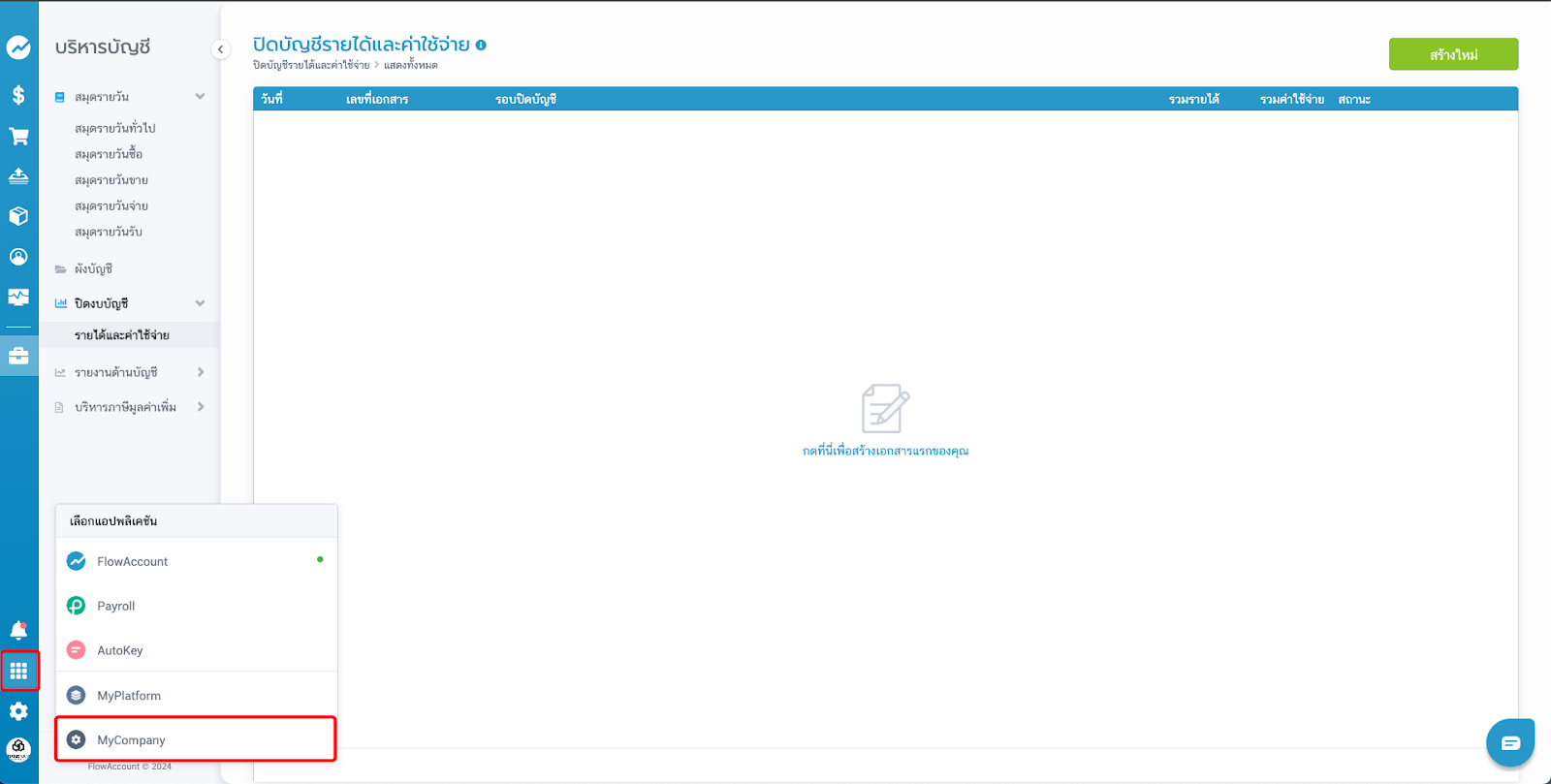
Task: Switch to Payroll application
Action: pyautogui.click(x=116, y=606)
